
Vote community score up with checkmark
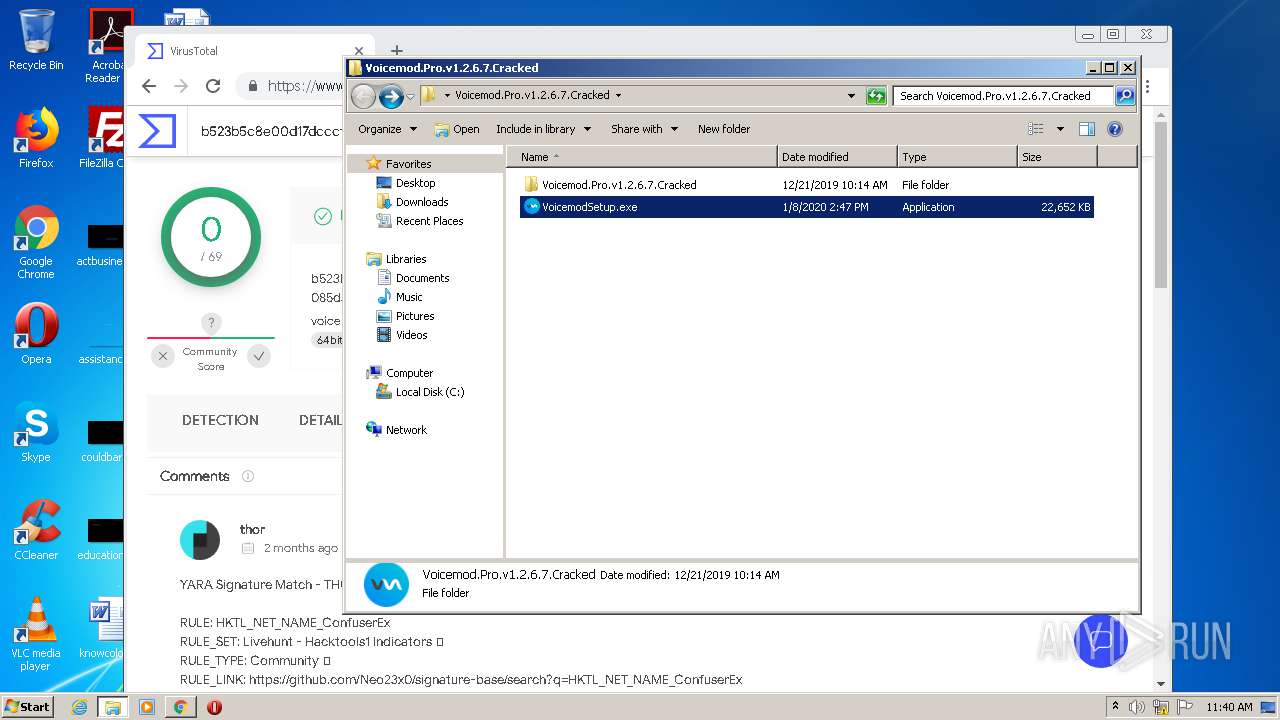pyautogui.click(x=259, y=356)
